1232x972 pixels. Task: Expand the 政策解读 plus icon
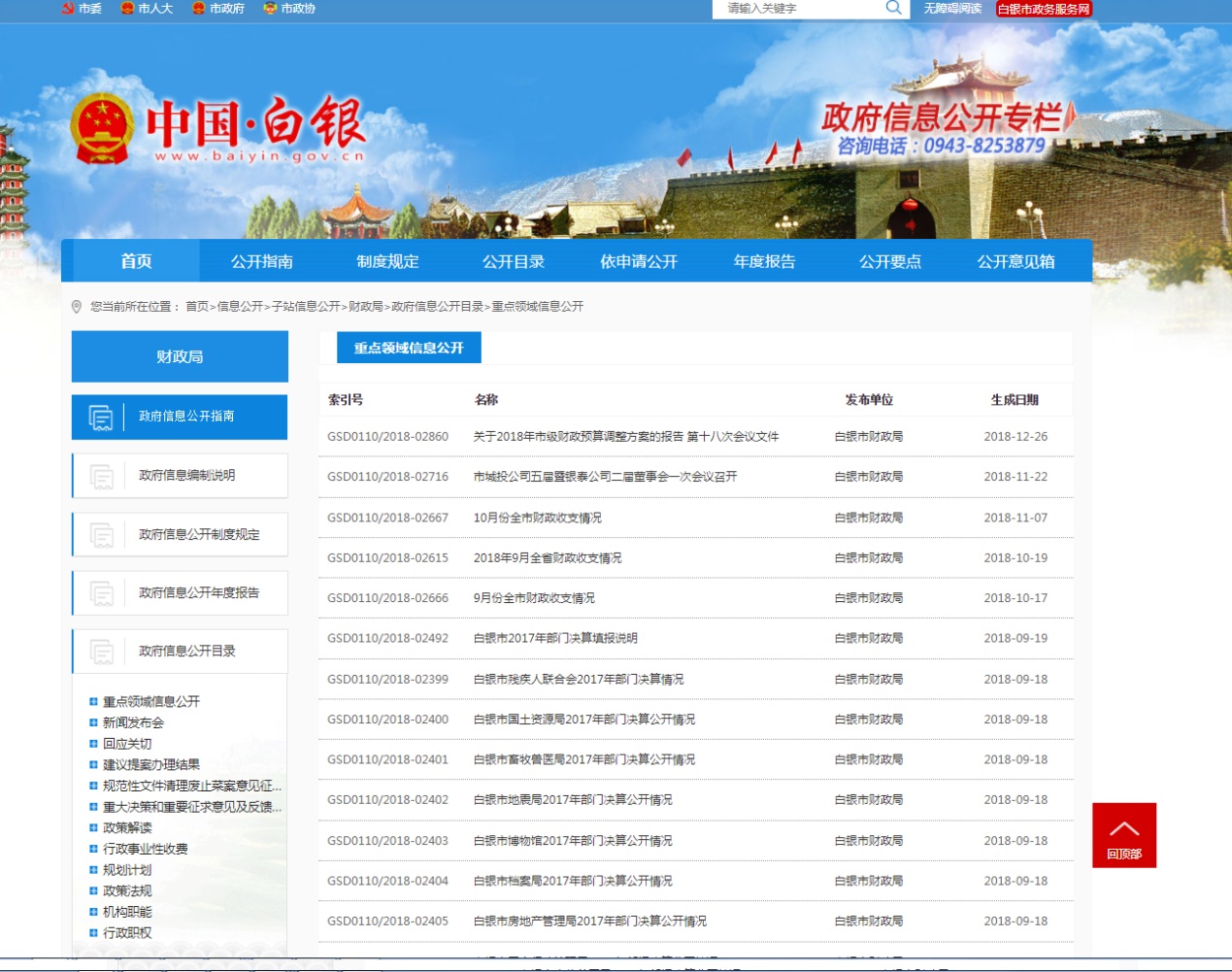[x=93, y=827]
